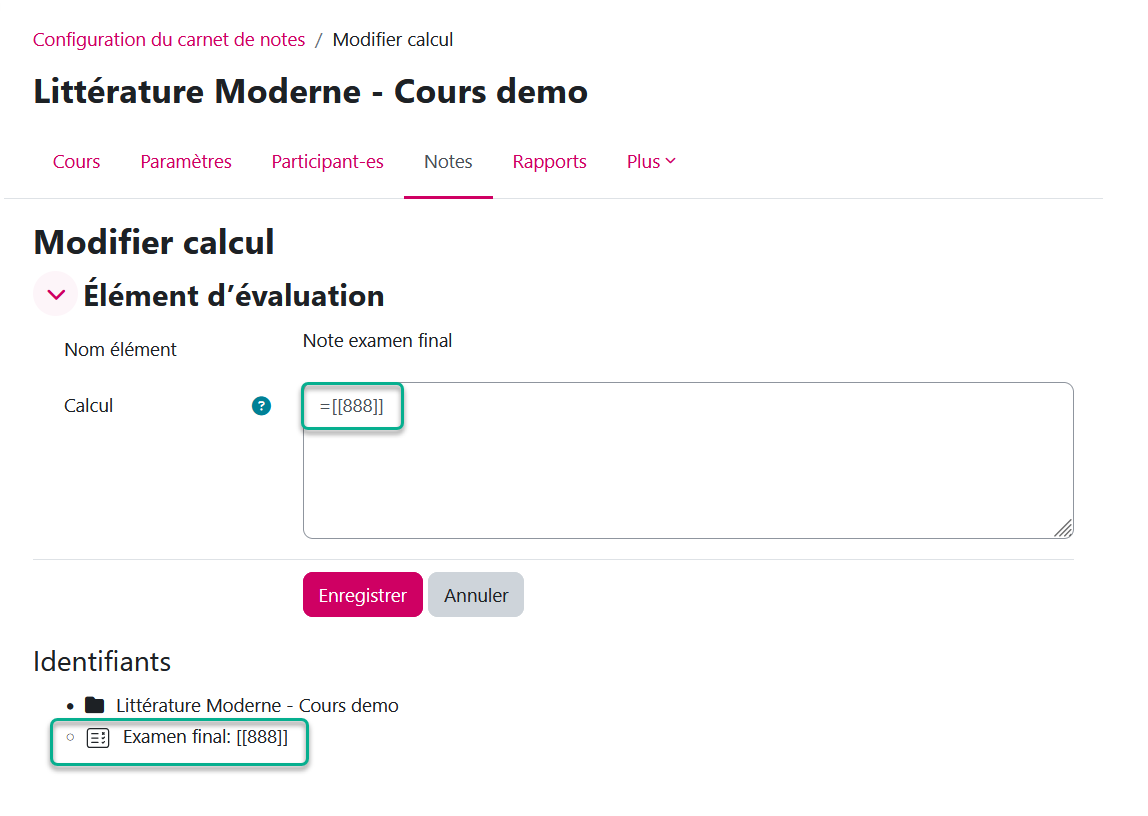The image size is (1148, 816).
Task: Click inside the Calcul formula text area
Action: click(x=688, y=470)
